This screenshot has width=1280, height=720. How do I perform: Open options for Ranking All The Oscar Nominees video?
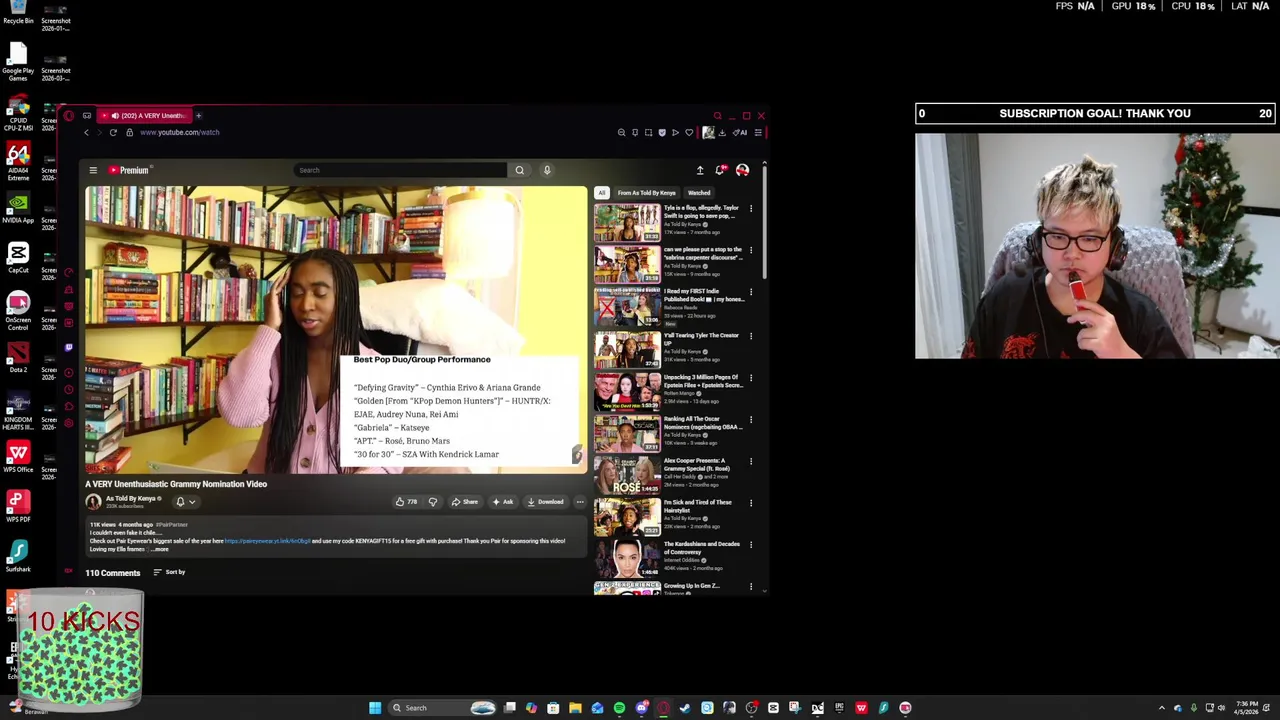(751, 419)
